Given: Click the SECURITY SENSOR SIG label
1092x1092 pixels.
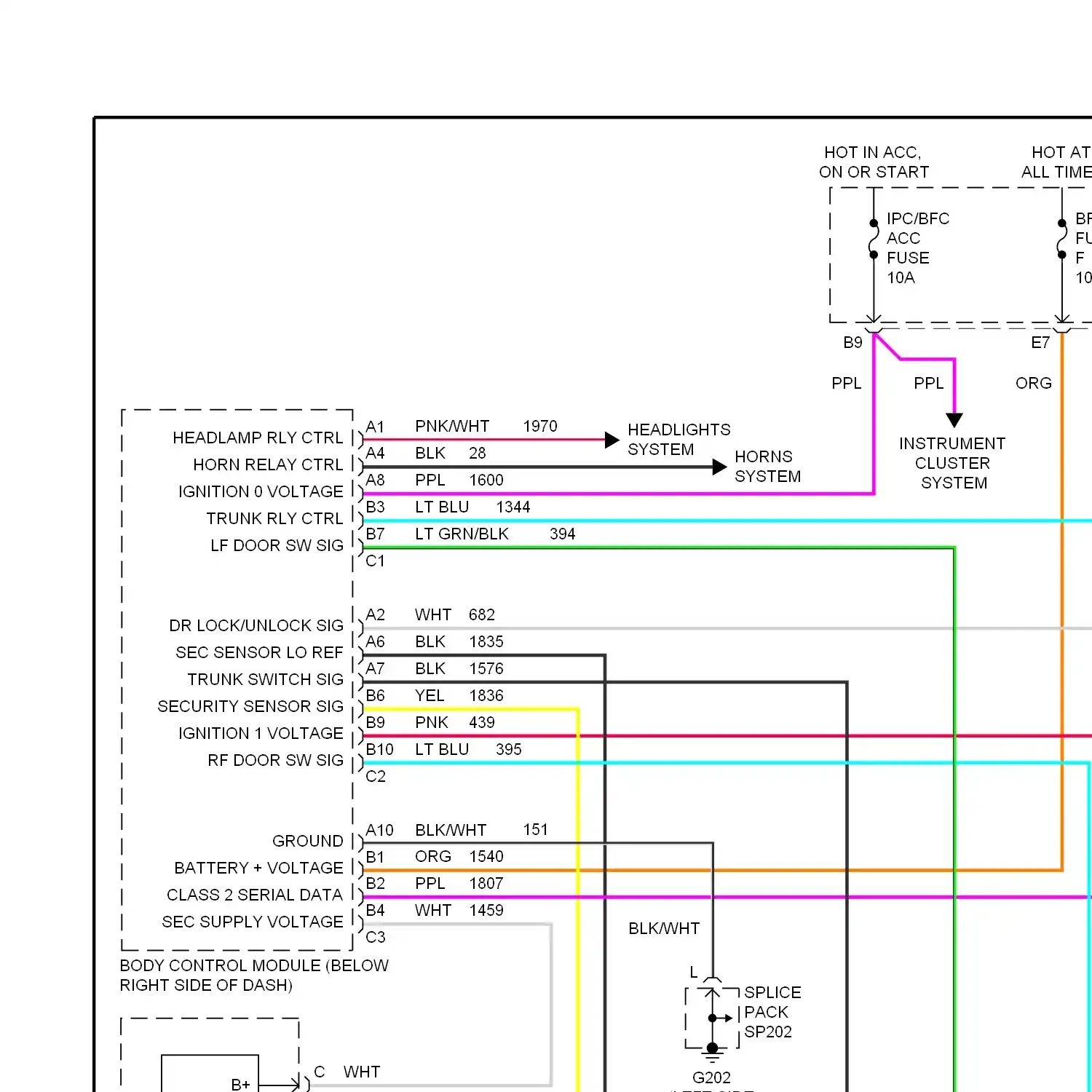Looking at the screenshot, I should (250, 706).
